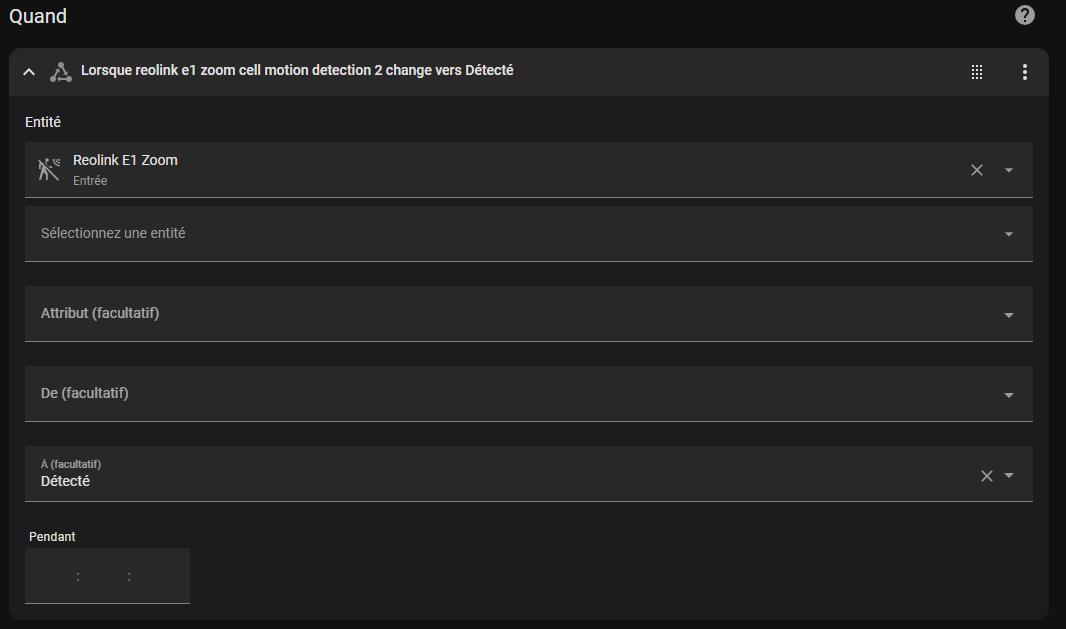
Task: Open the 'À (facultatif)' dropdown arrow
Action: click(x=1008, y=475)
